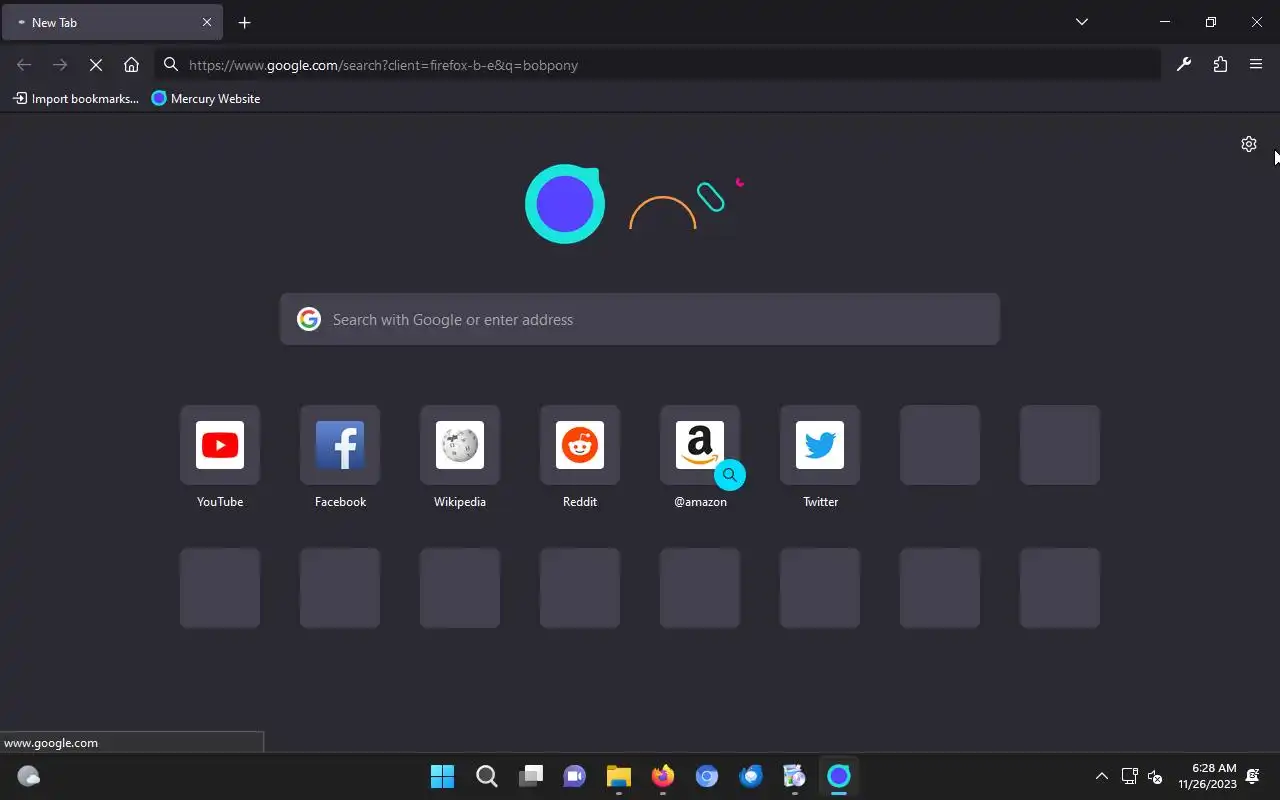Open developer tools wrench icon

point(1184,65)
